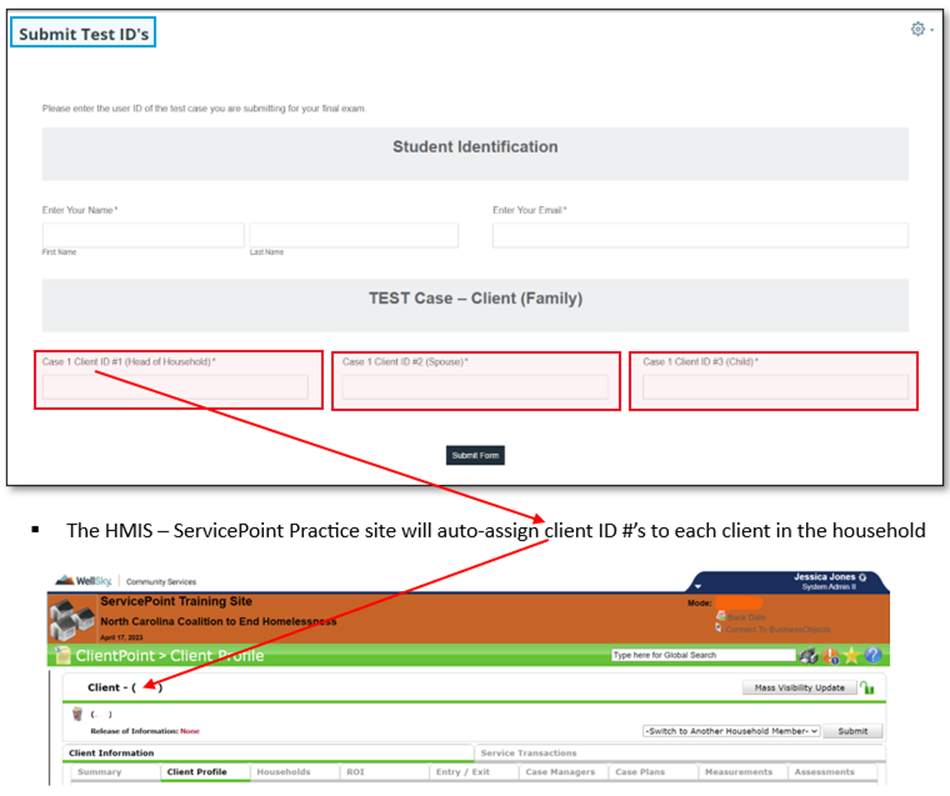Click the ClientPoint document icon

click(62, 656)
